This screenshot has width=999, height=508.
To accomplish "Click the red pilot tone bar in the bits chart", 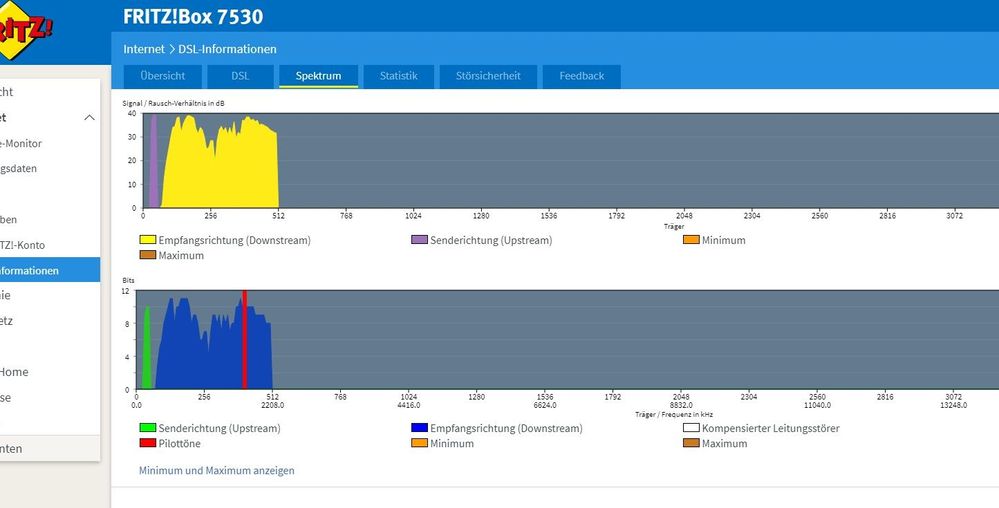I will pos(244,339).
